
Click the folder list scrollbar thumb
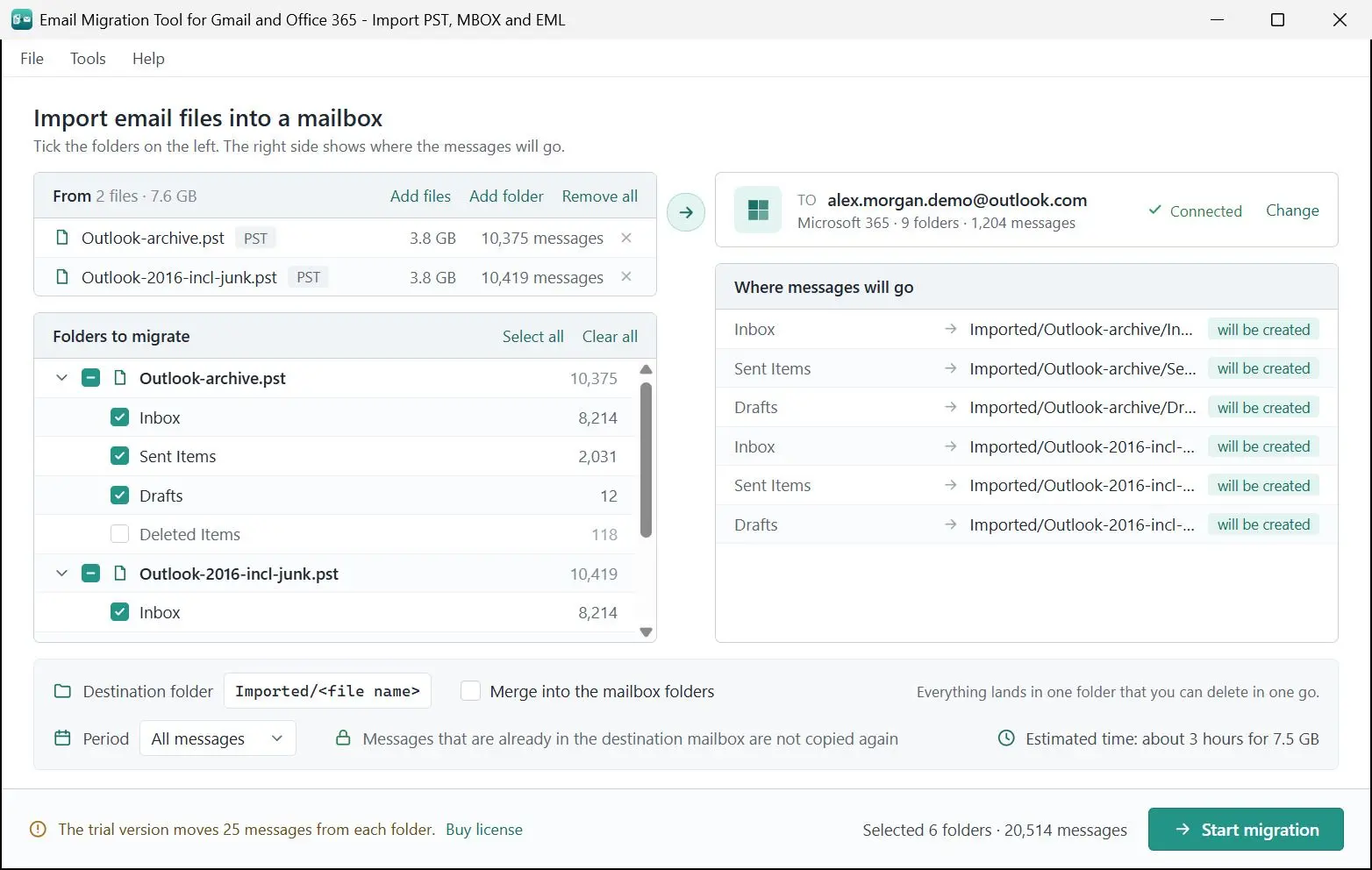[646, 460]
